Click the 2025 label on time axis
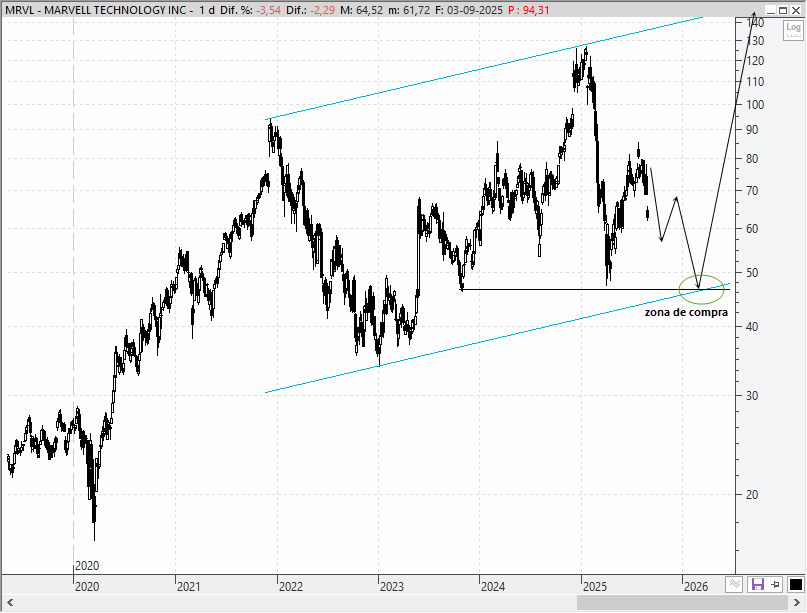Viewport: 807px width, 613px height. coord(594,586)
